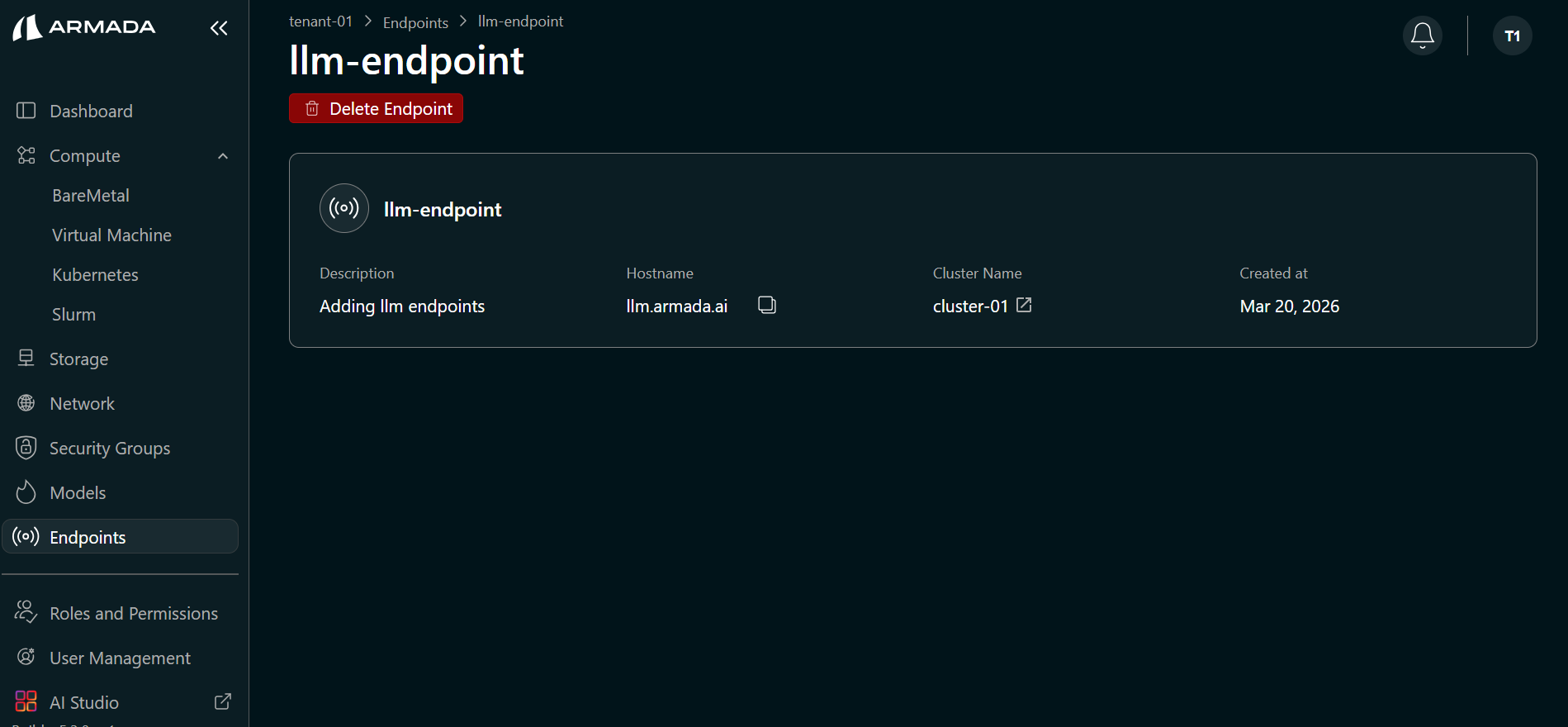1568x727 pixels.
Task: Click the Delete Endpoint button
Action: pos(376,108)
